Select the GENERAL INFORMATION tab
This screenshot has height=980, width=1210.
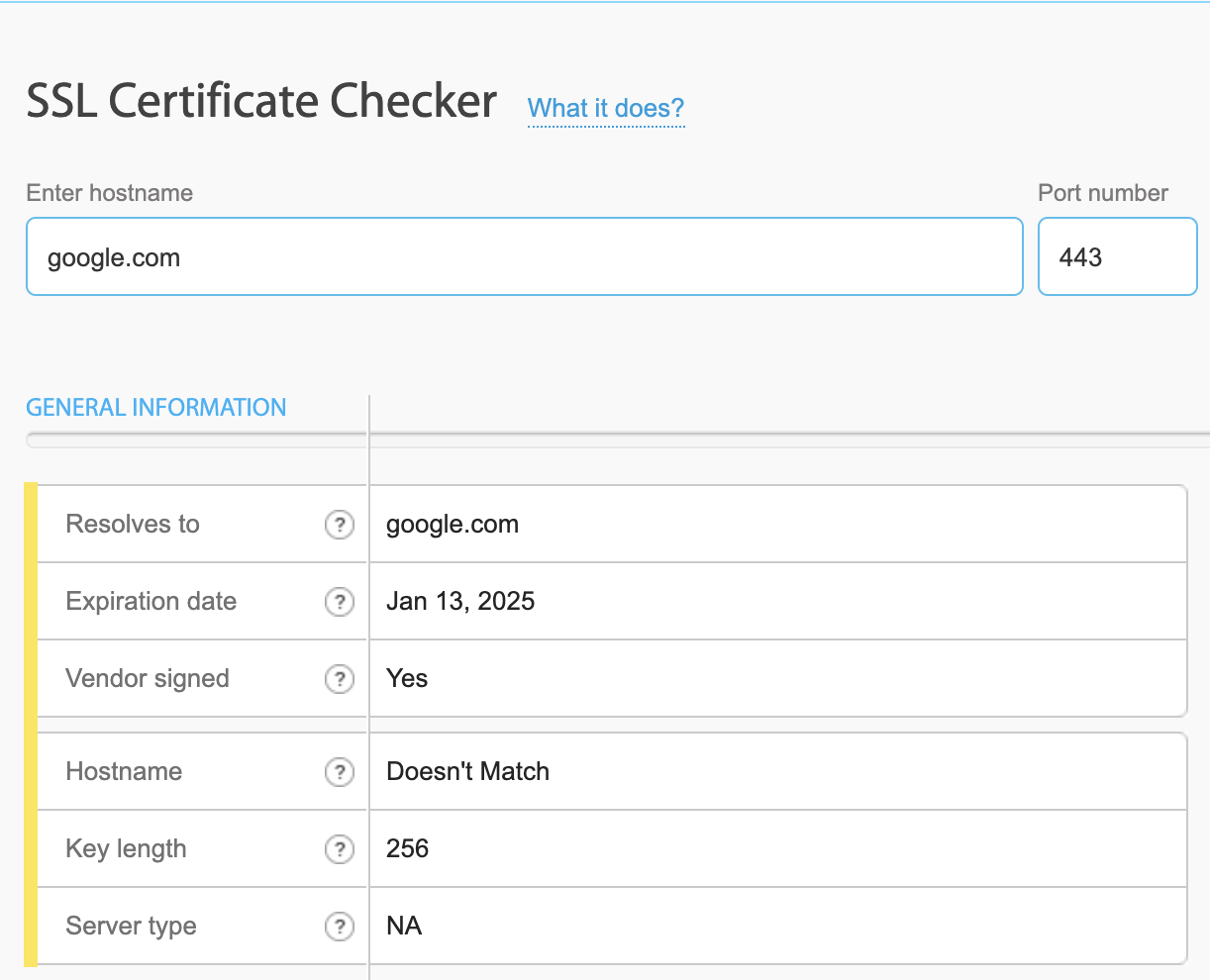[156, 408]
